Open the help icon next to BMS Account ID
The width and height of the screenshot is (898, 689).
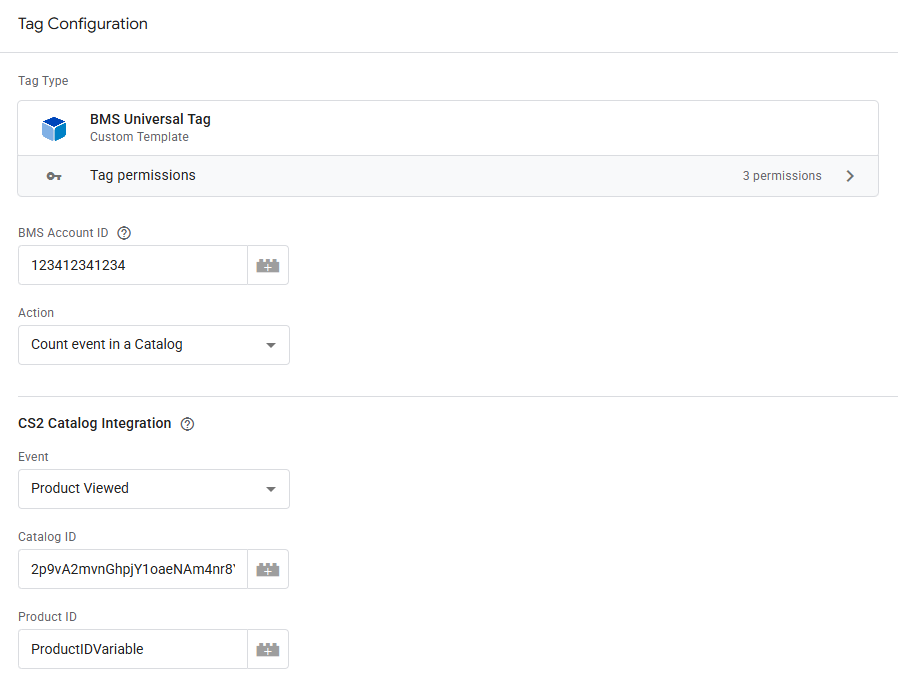pyautogui.click(x=124, y=233)
